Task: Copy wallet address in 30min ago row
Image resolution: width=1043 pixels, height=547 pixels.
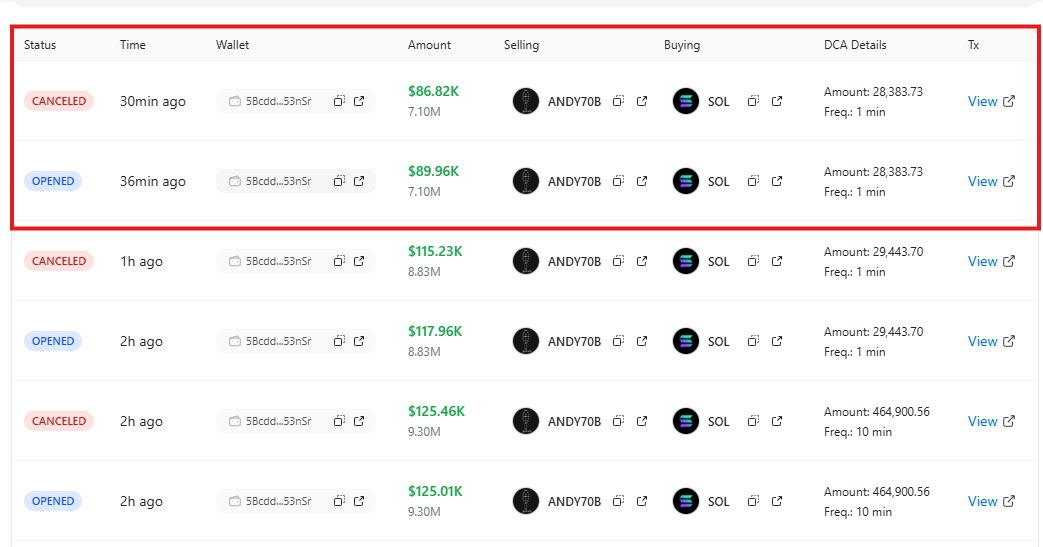Action: [339, 101]
